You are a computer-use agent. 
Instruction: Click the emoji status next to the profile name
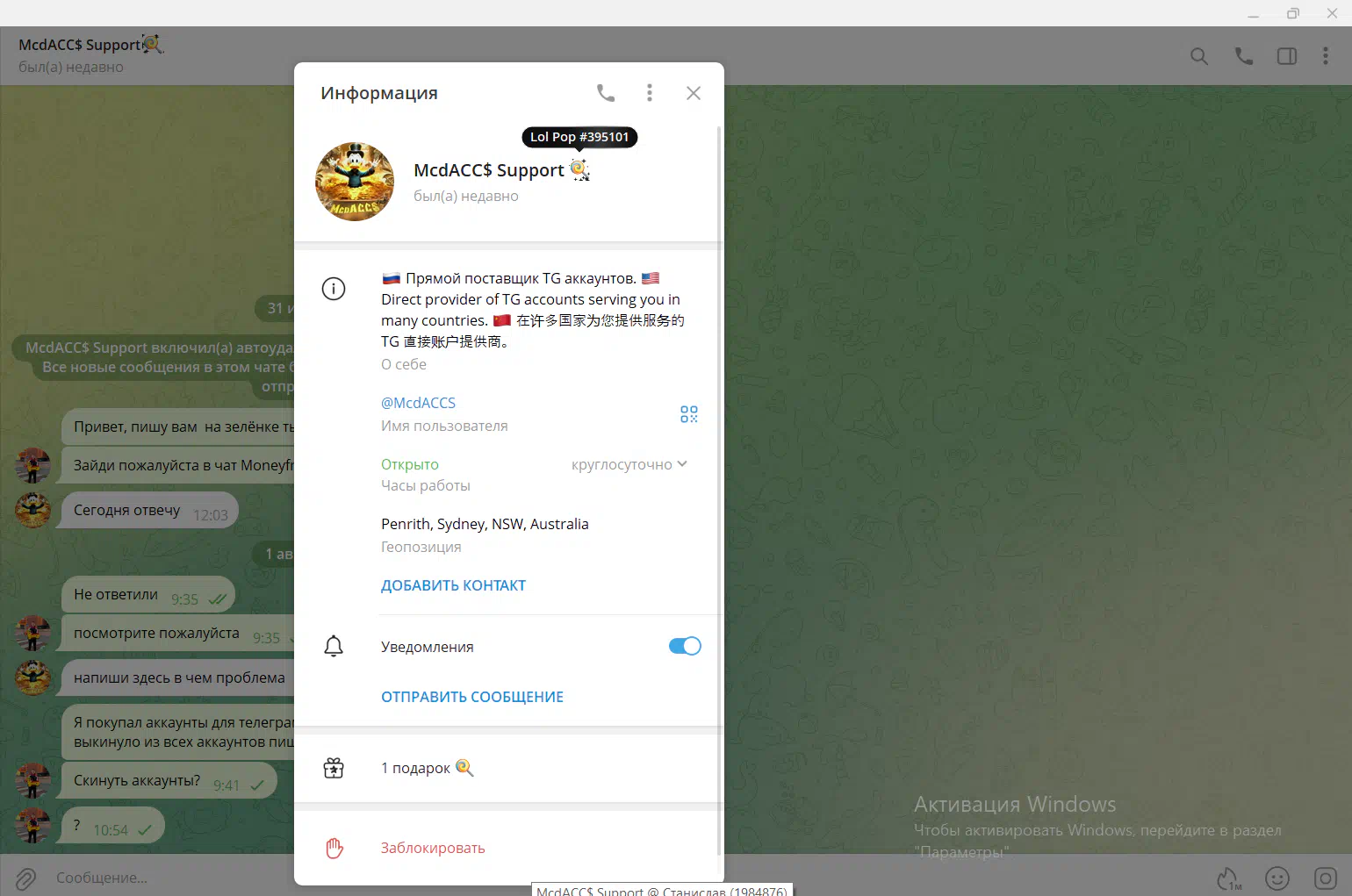[580, 169]
